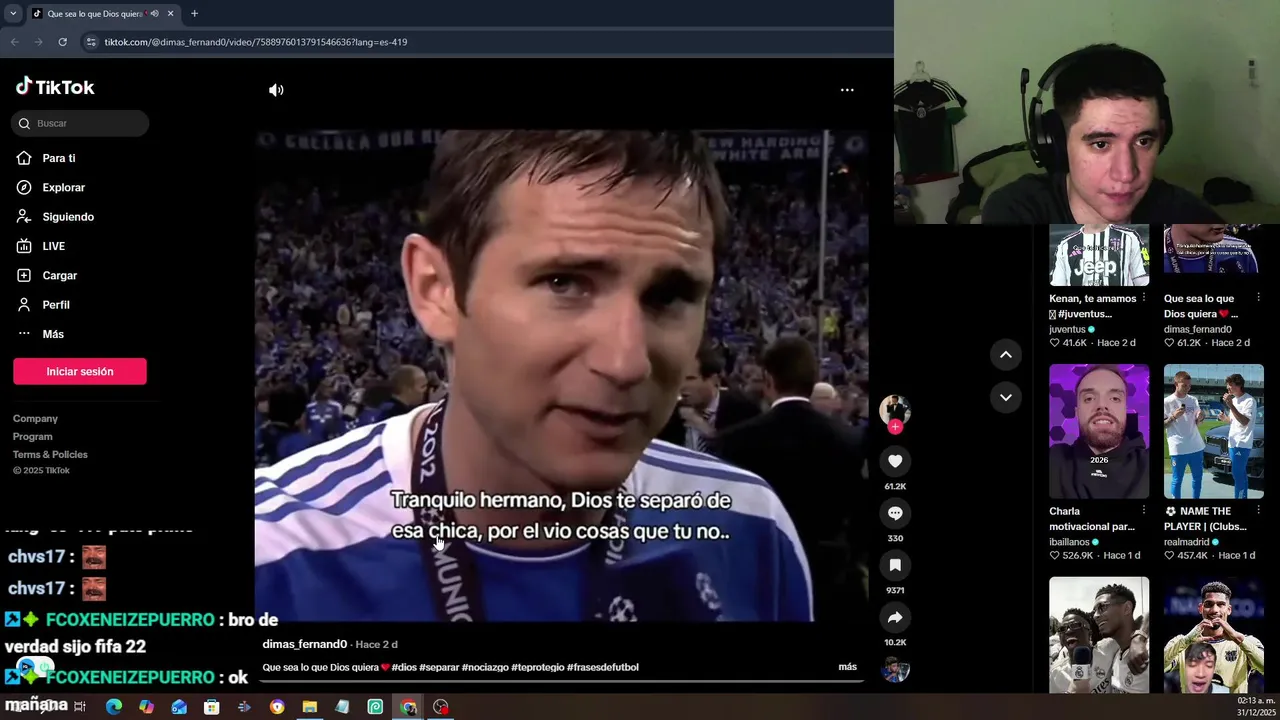Image resolution: width=1280 pixels, height=720 pixels.
Task: Click the Iniciar sesión button
Action: pyautogui.click(x=80, y=371)
